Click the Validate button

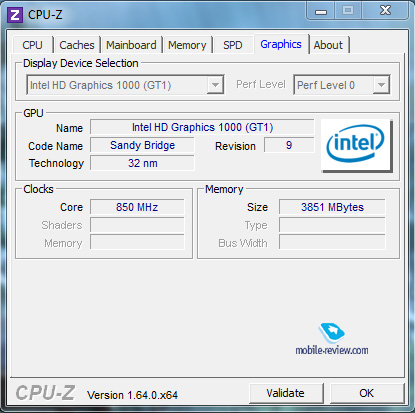pyautogui.click(x=286, y=393)
